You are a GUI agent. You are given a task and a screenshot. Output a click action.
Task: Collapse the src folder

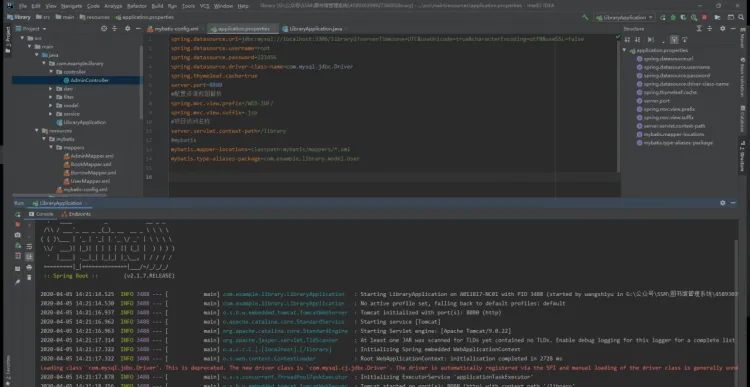(x=22, y=38)
